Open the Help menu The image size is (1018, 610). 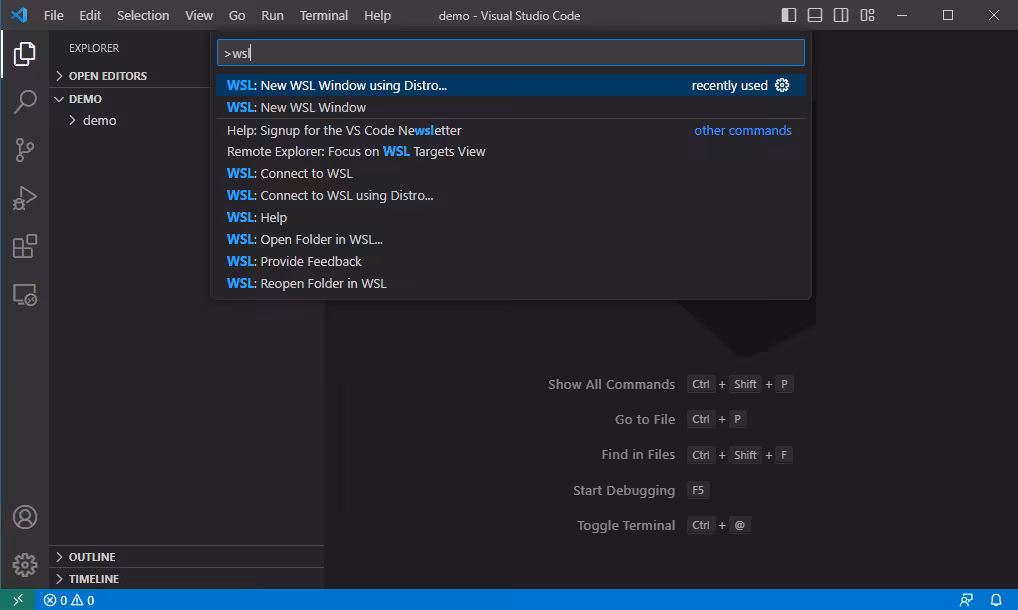click(x=377, y=15)
